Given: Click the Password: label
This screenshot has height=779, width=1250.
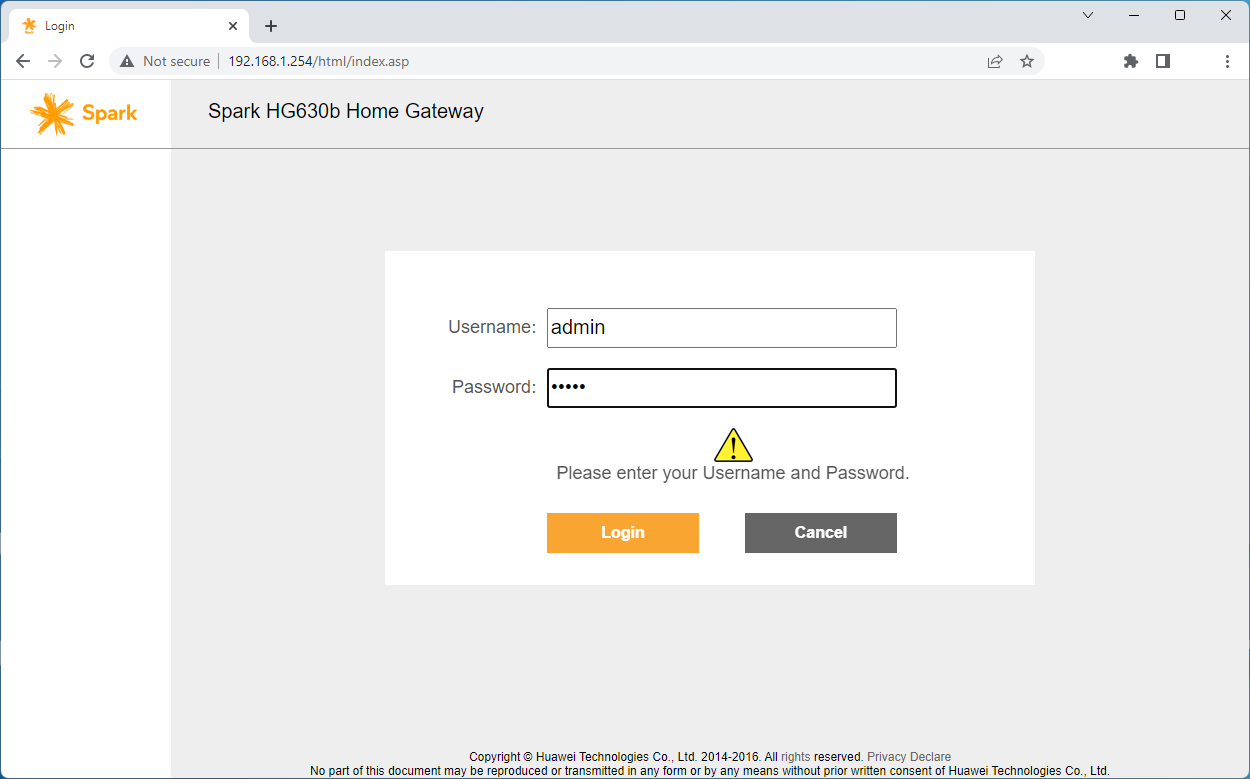Looking at the screenshot, I should [494, 387].
